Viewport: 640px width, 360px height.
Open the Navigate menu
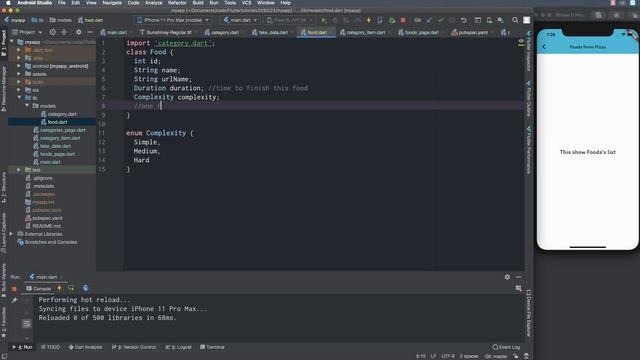[x=112, y=3]
